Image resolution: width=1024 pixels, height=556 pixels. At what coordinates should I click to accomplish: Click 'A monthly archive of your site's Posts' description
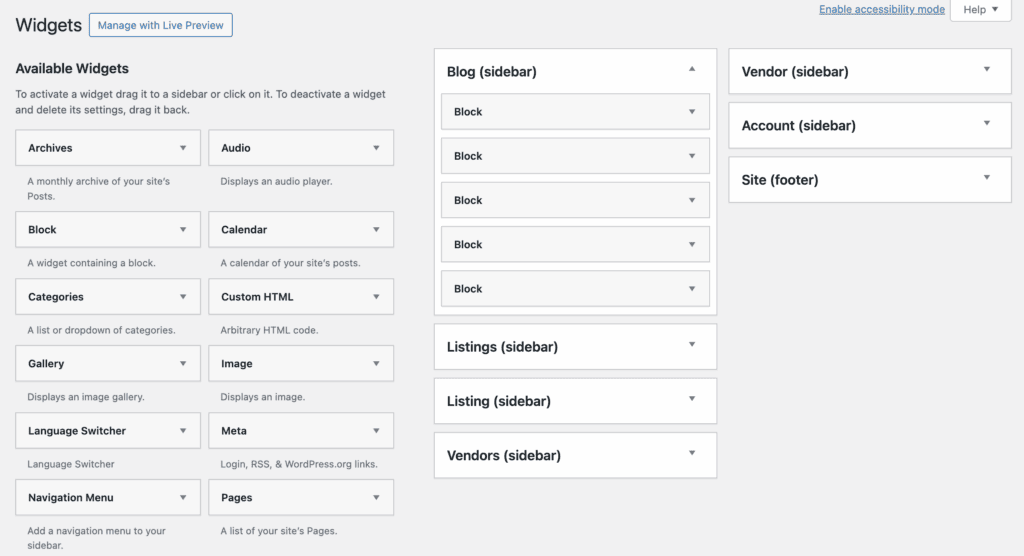point(99,189)
